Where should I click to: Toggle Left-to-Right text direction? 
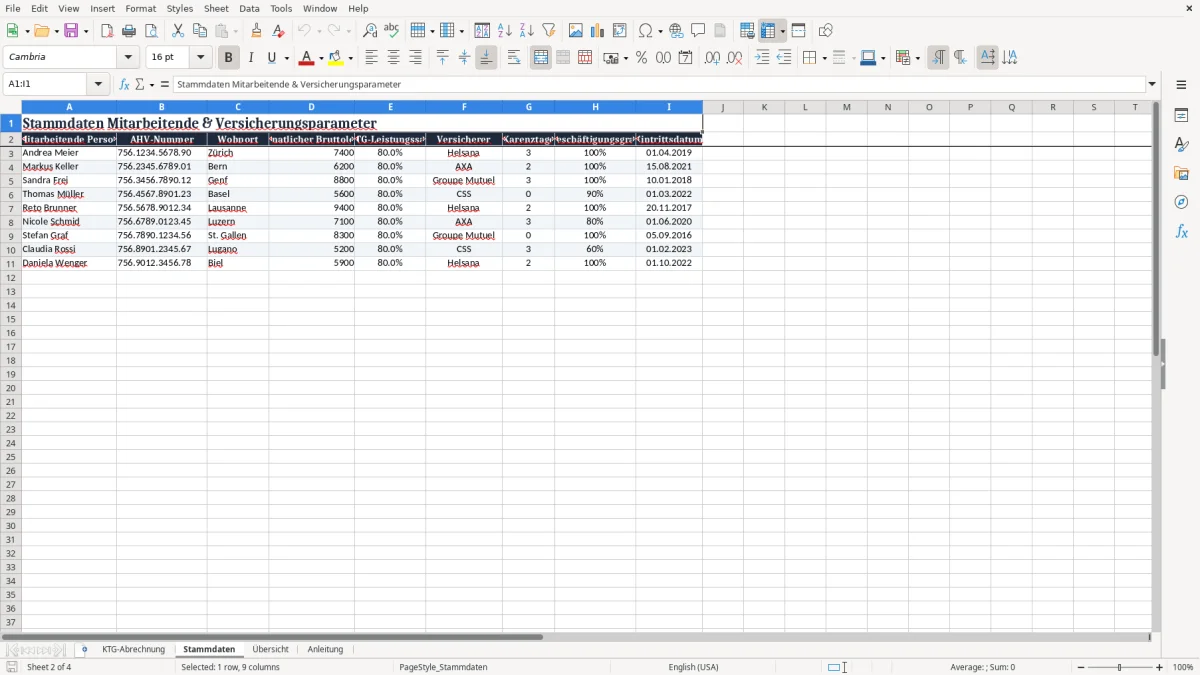click(x=938, y=58)
